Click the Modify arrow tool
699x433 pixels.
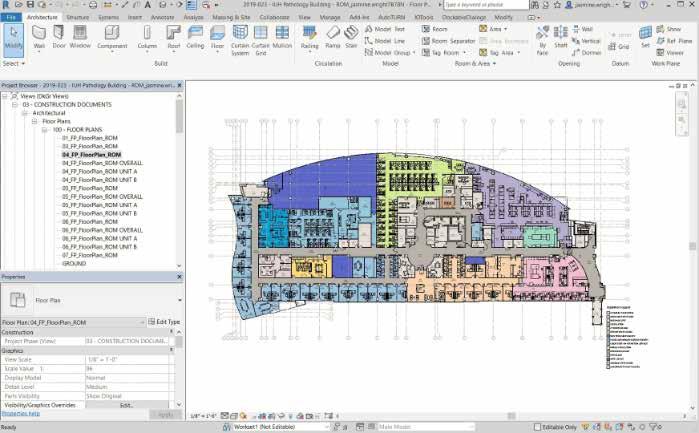[x=13, y=39]
